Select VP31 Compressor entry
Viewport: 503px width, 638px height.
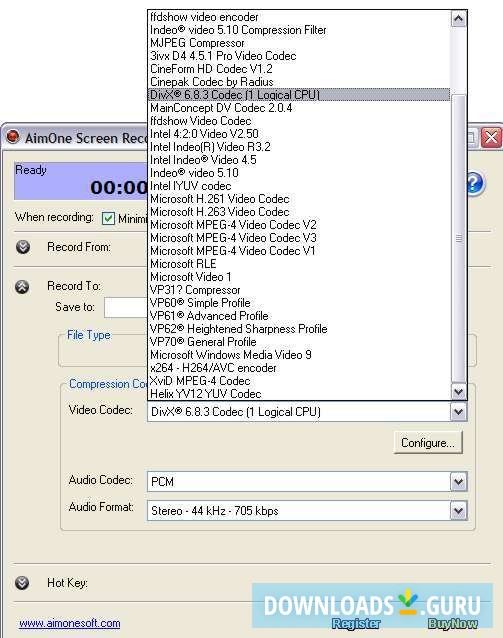click(x=299, y=290)
